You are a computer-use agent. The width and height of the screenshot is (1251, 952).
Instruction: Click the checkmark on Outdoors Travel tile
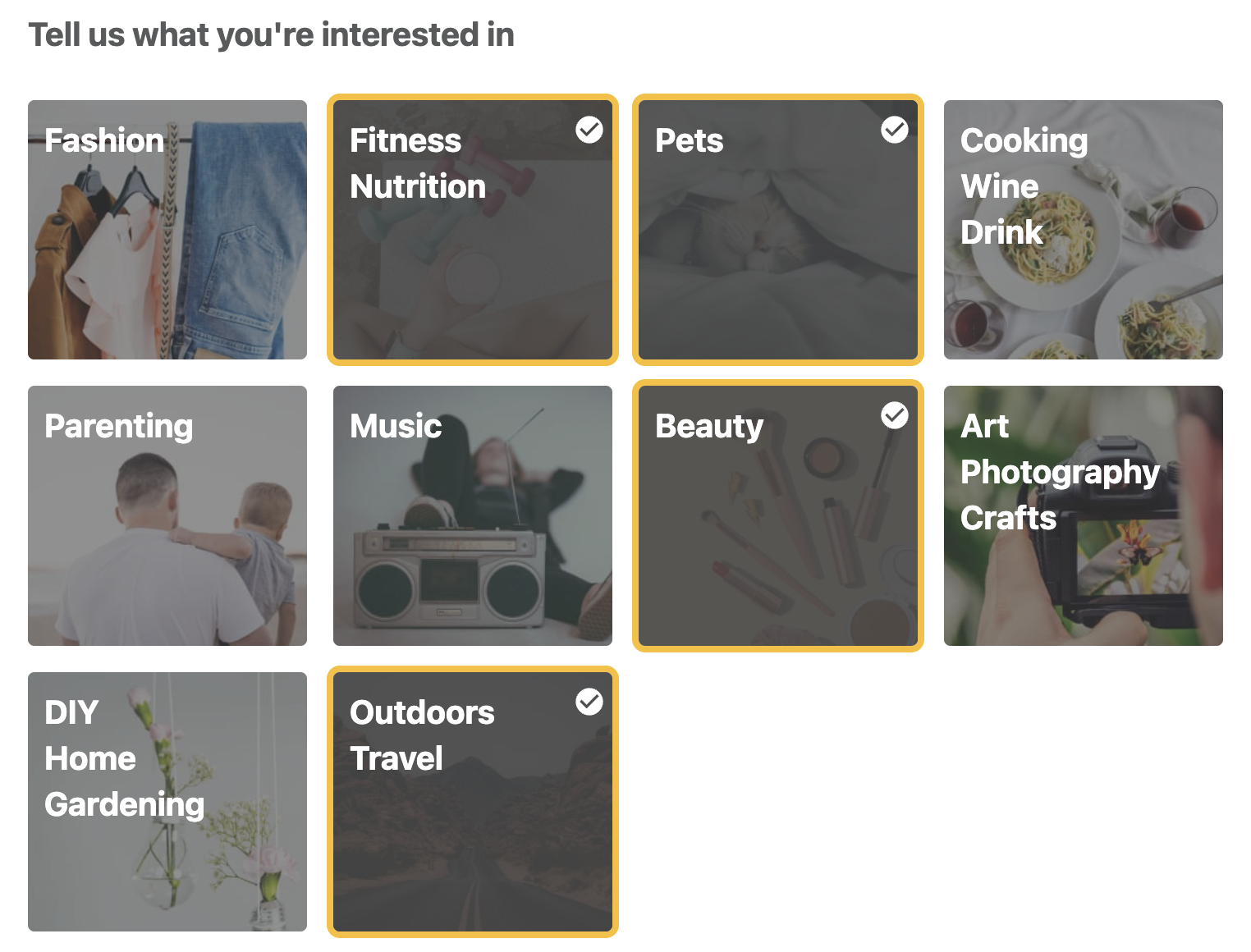click(589, 702)
